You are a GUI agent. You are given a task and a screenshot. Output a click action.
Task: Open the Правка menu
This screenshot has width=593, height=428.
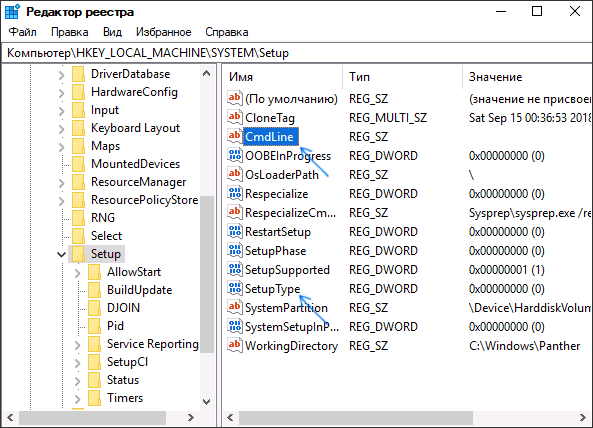(70, 32)
